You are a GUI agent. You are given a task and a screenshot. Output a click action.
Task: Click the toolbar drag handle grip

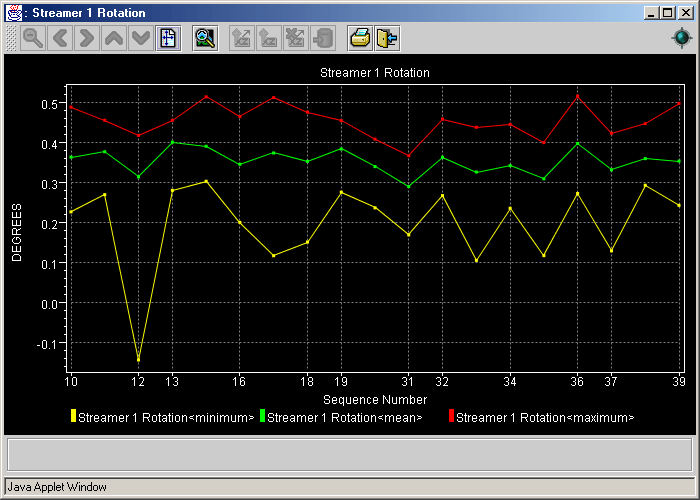[11, 39]
